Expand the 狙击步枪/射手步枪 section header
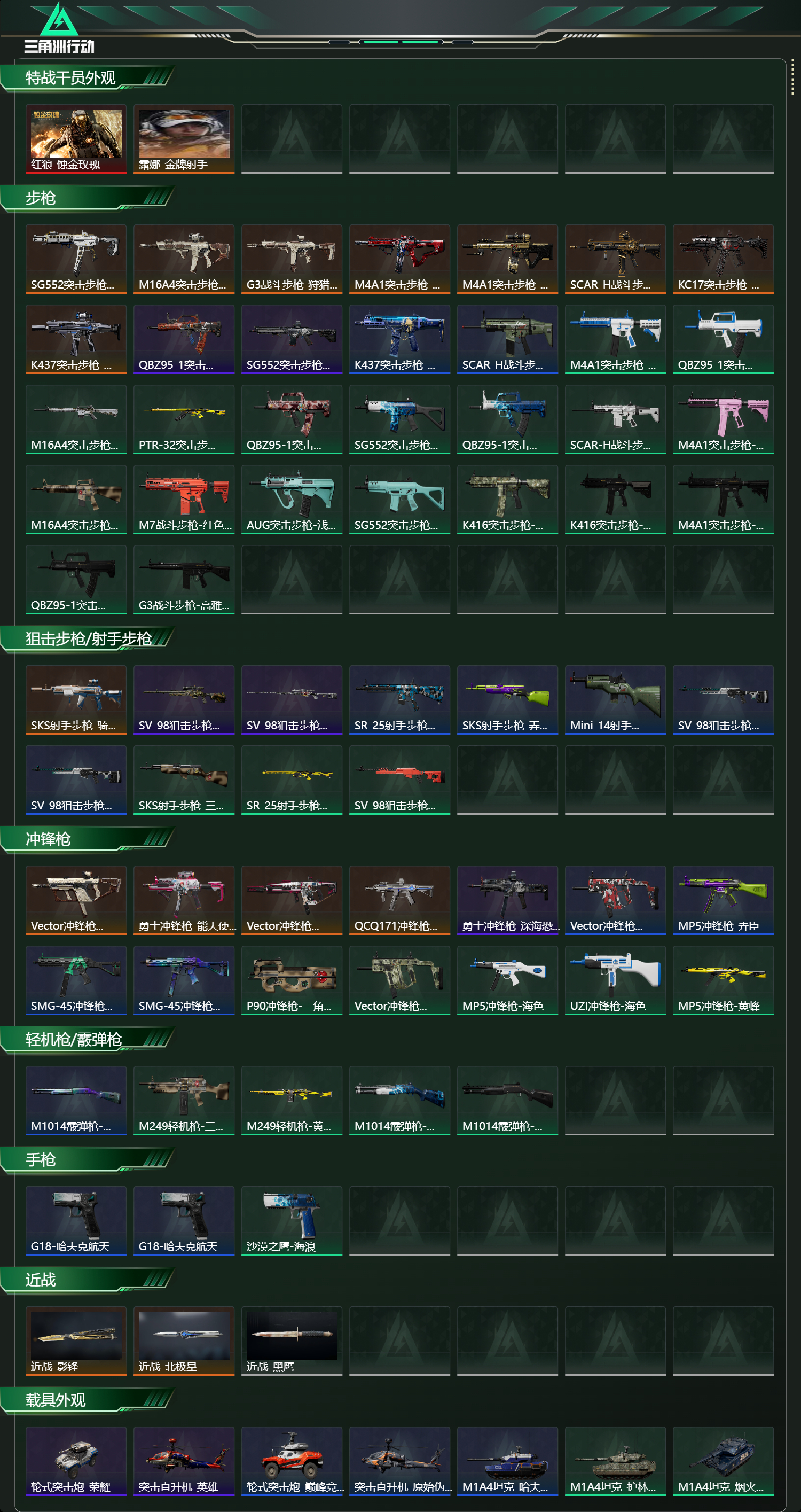This screenshot has height=1512, width=801. point(88,639)
